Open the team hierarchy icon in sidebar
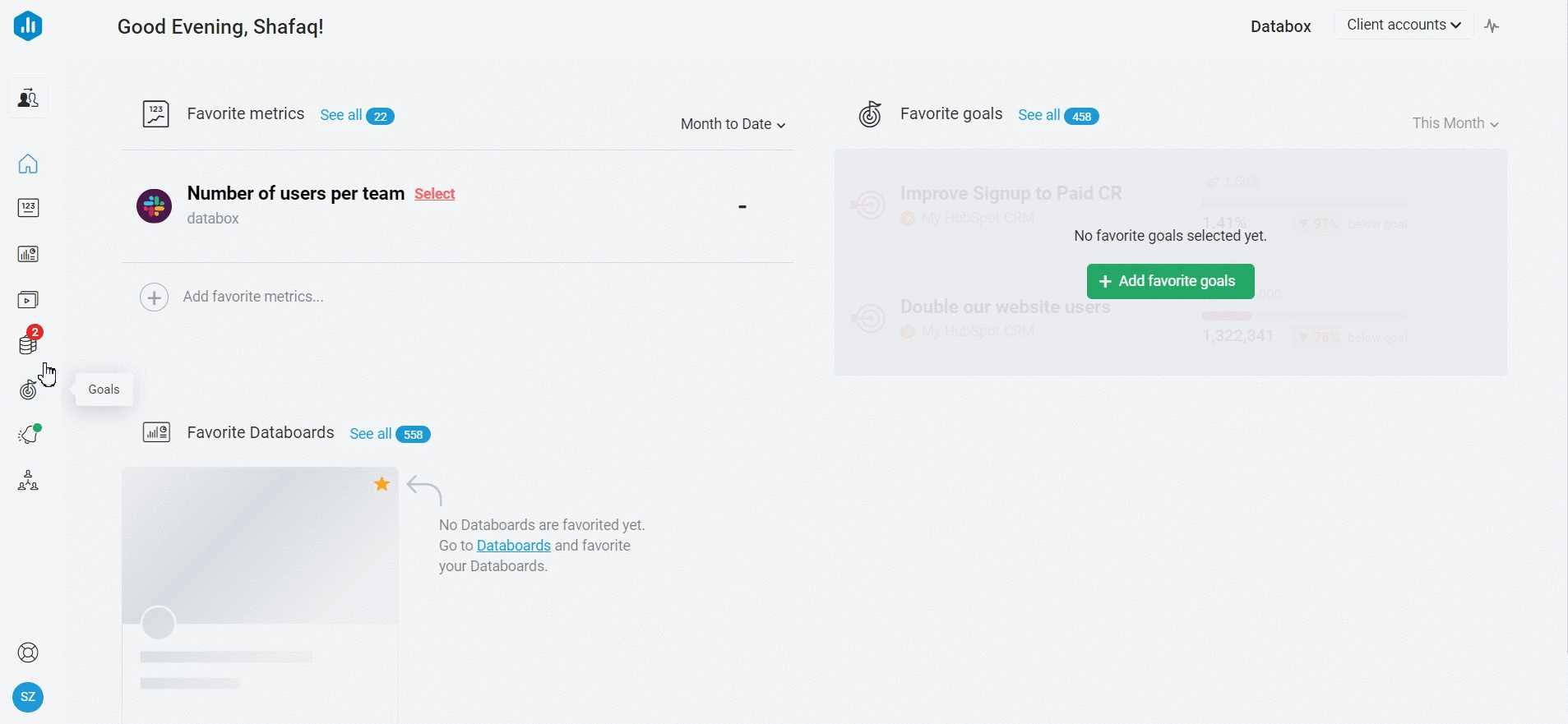 27,480
